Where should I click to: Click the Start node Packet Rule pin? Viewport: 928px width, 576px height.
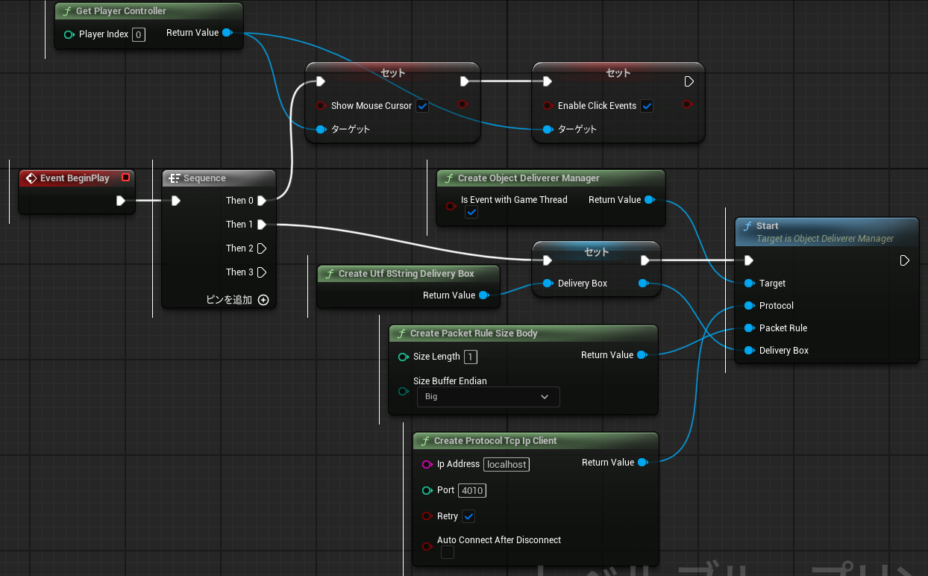(x=749, y=328)
